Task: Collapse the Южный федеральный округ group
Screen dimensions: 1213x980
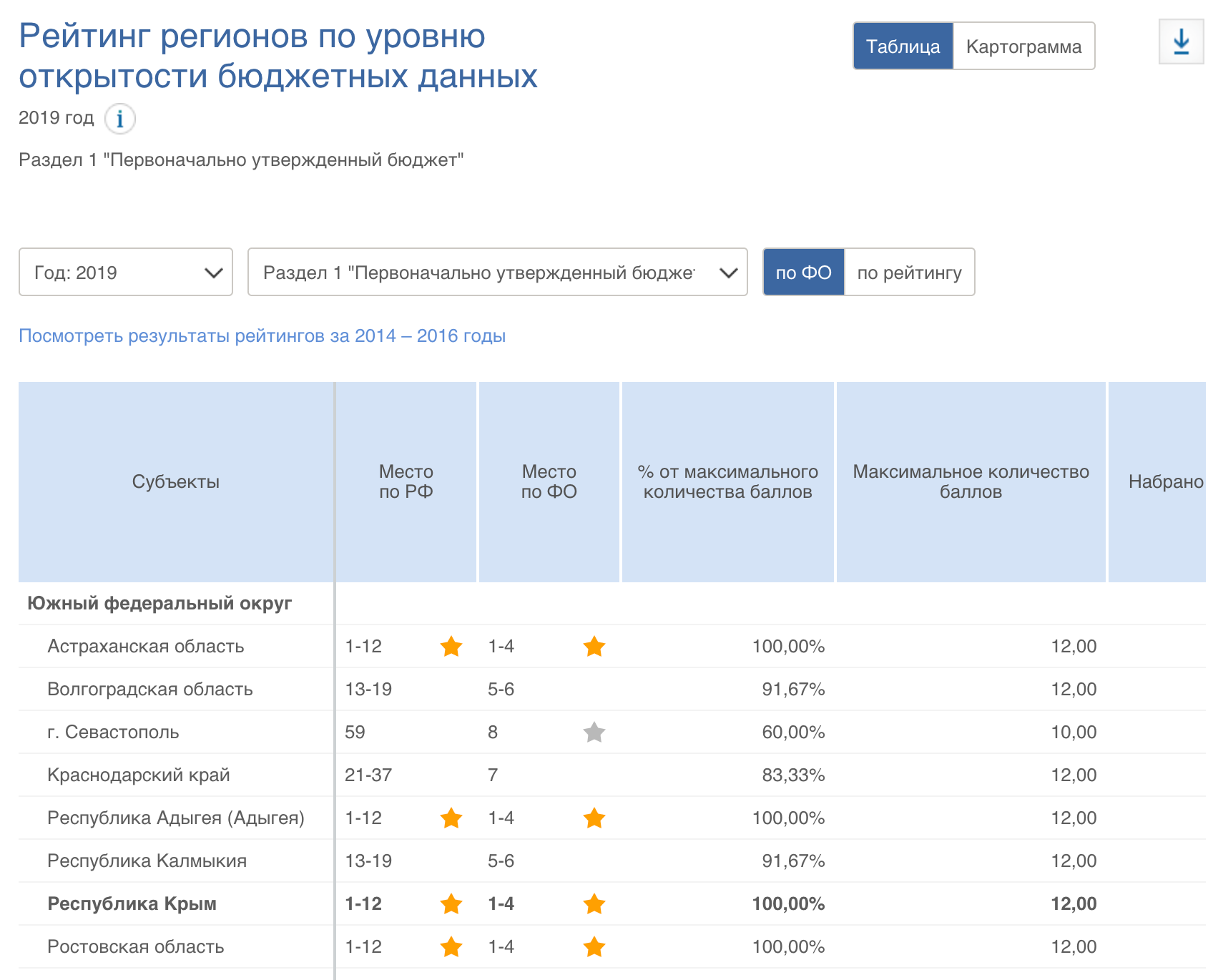Action: [159, 604]
